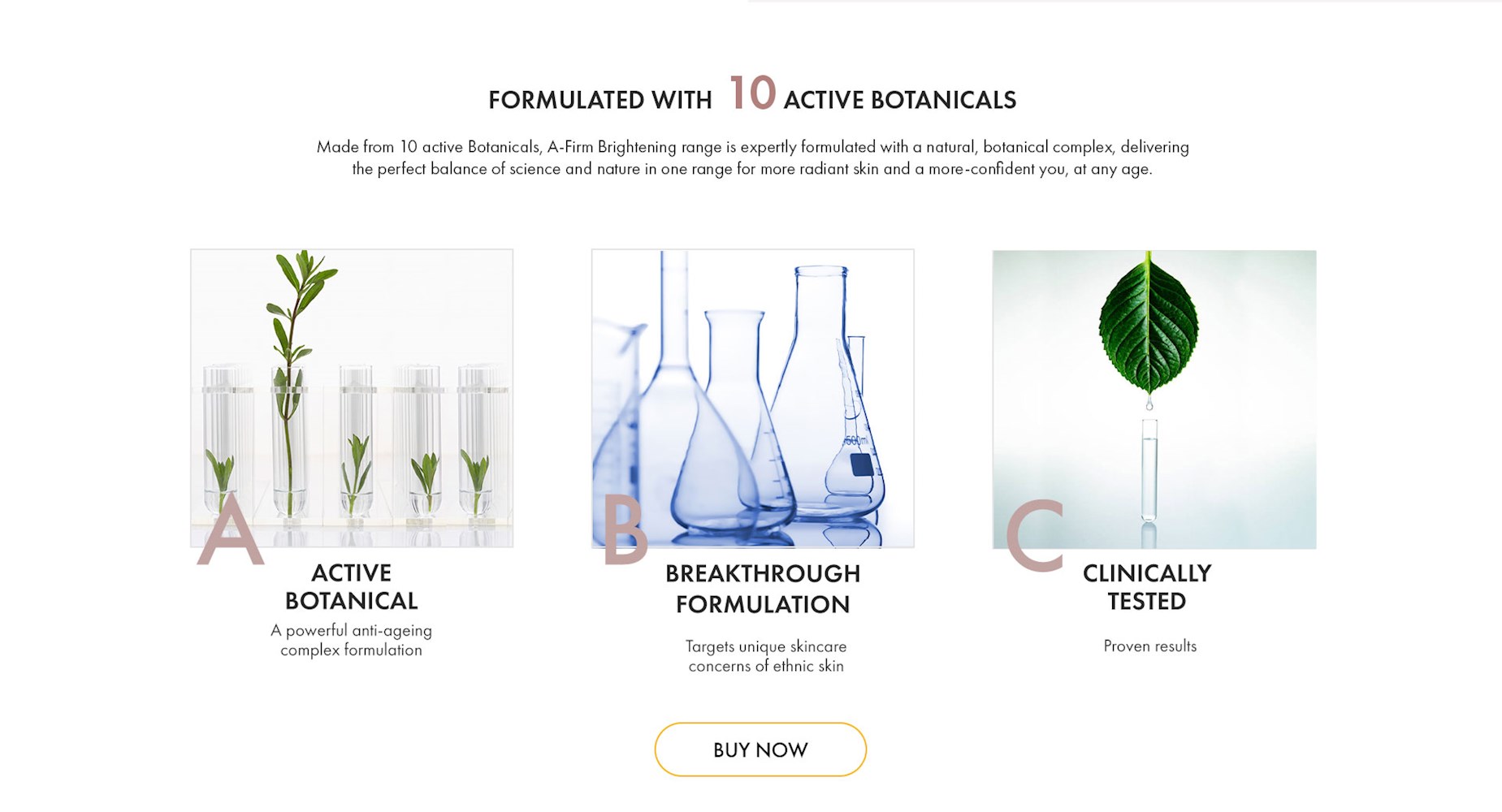Click the BUY NOW button

[760, 749]
